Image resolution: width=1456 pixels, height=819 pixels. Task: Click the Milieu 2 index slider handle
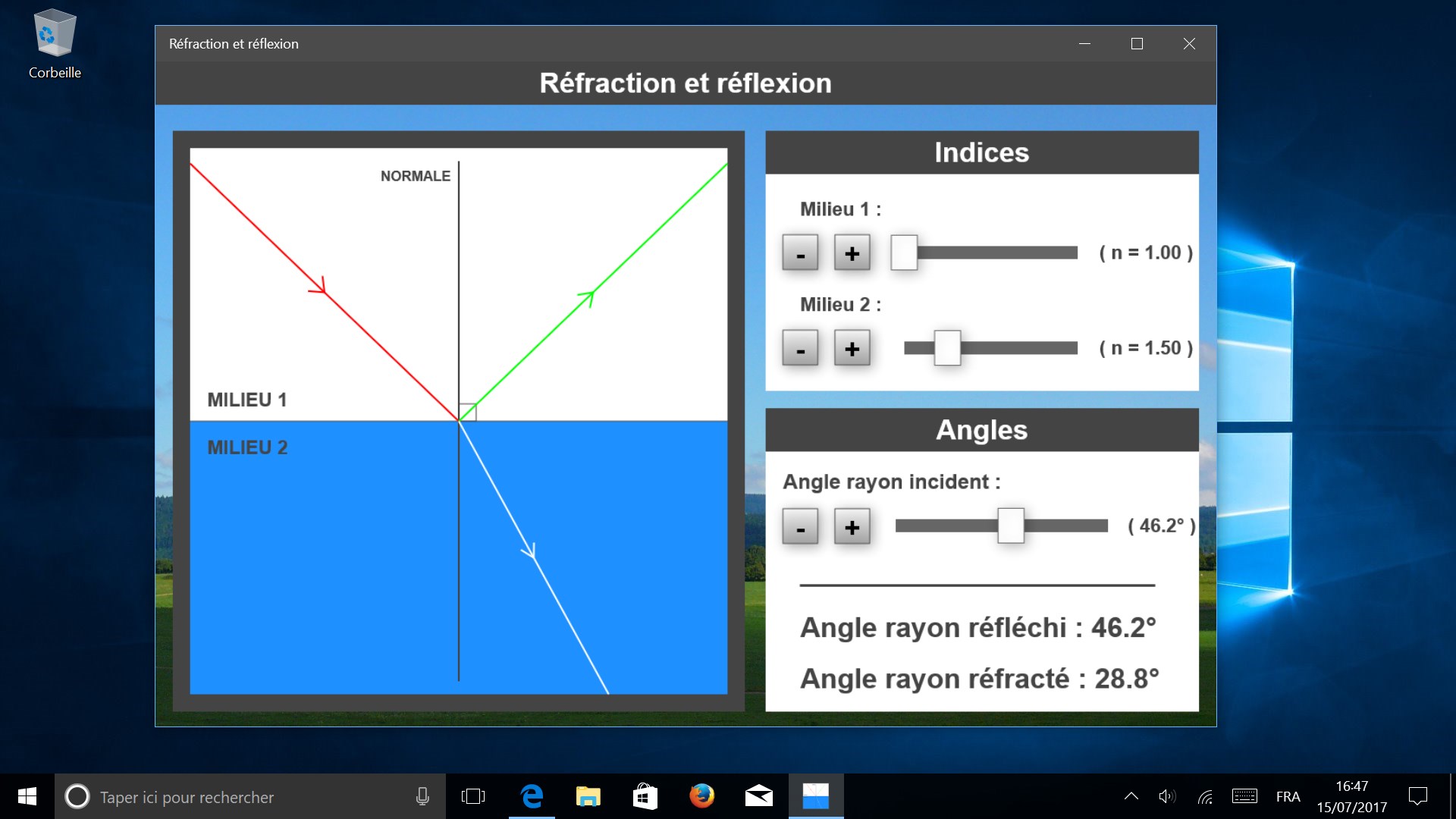tap(947, 348)
